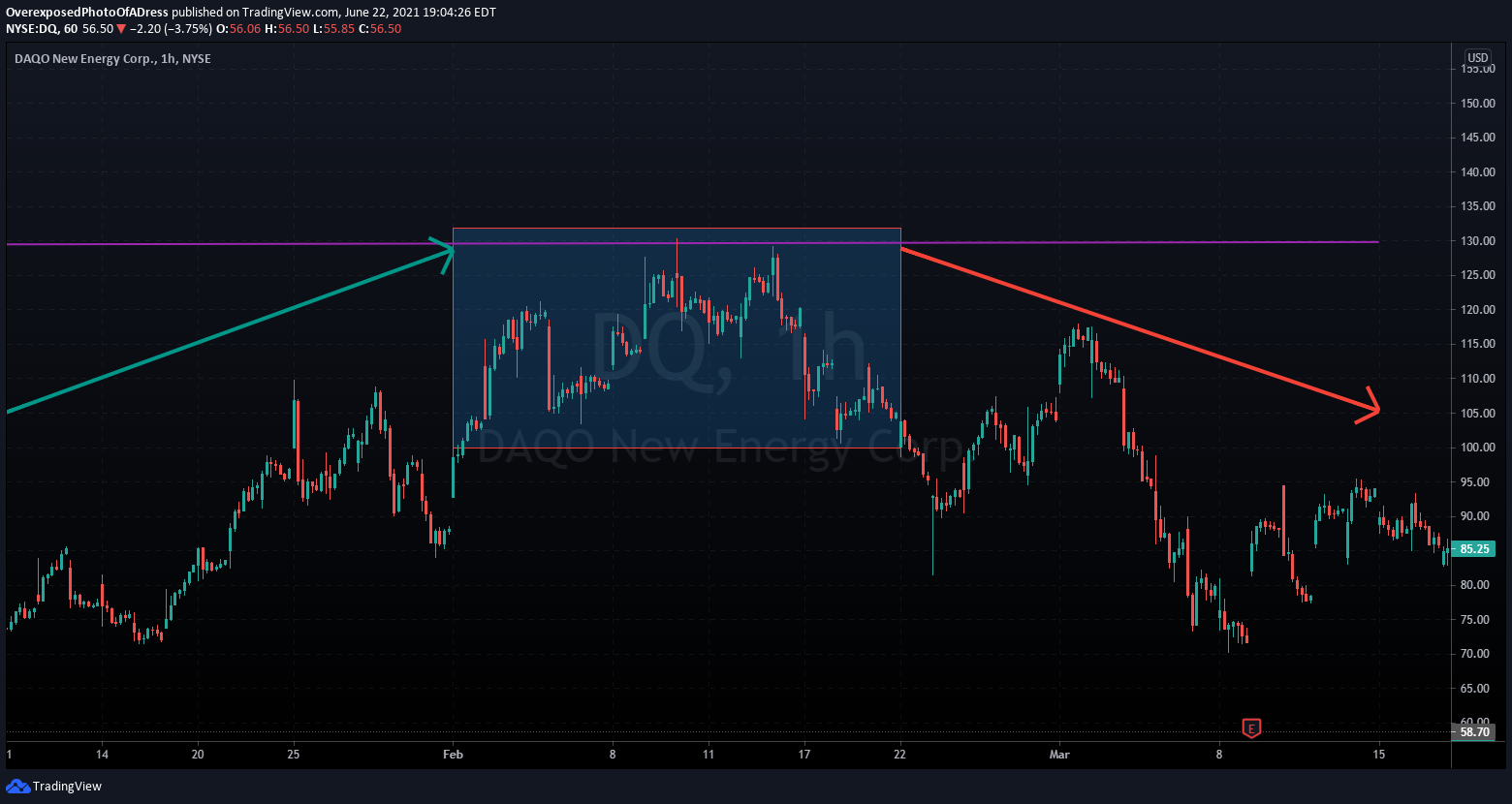Viewport: 1512px width, 804px height.
Task: Click the 150.00 price axis label
Action: coord(1477,104)
